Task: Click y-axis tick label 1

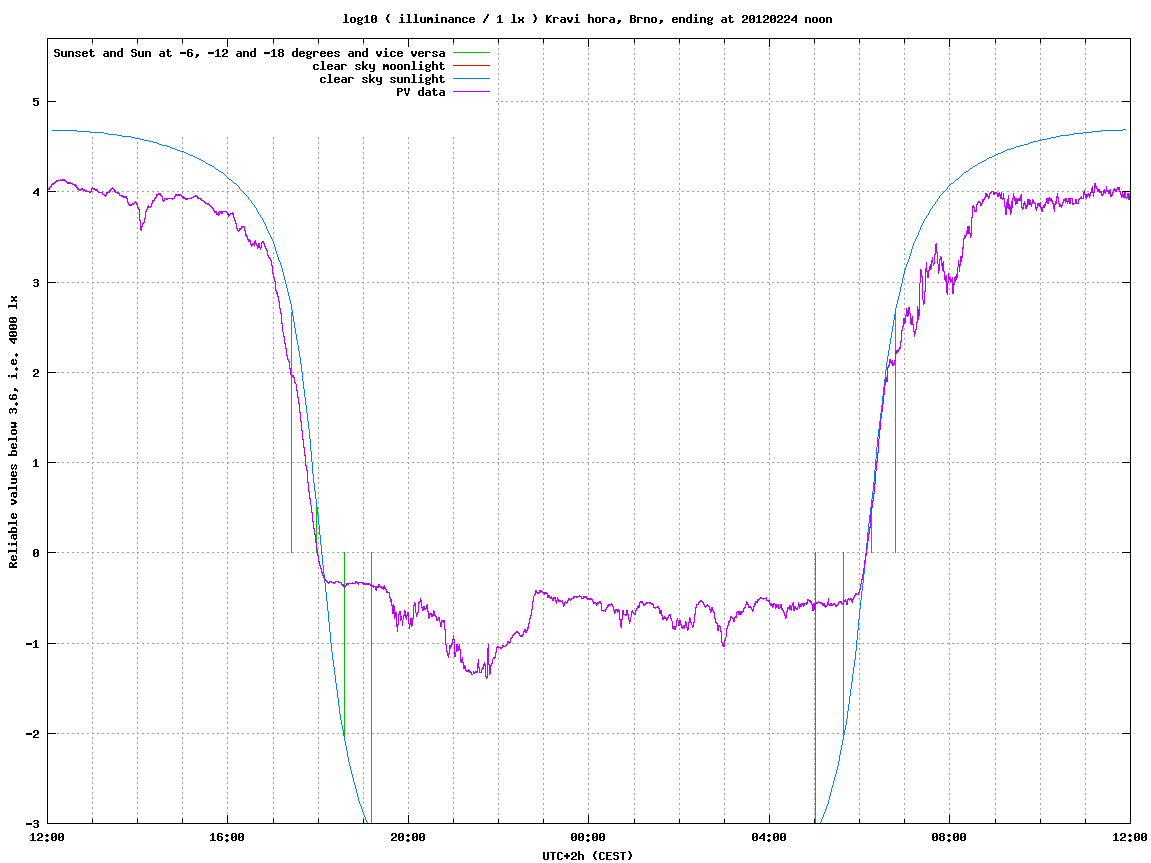Action: click(35, 463)
